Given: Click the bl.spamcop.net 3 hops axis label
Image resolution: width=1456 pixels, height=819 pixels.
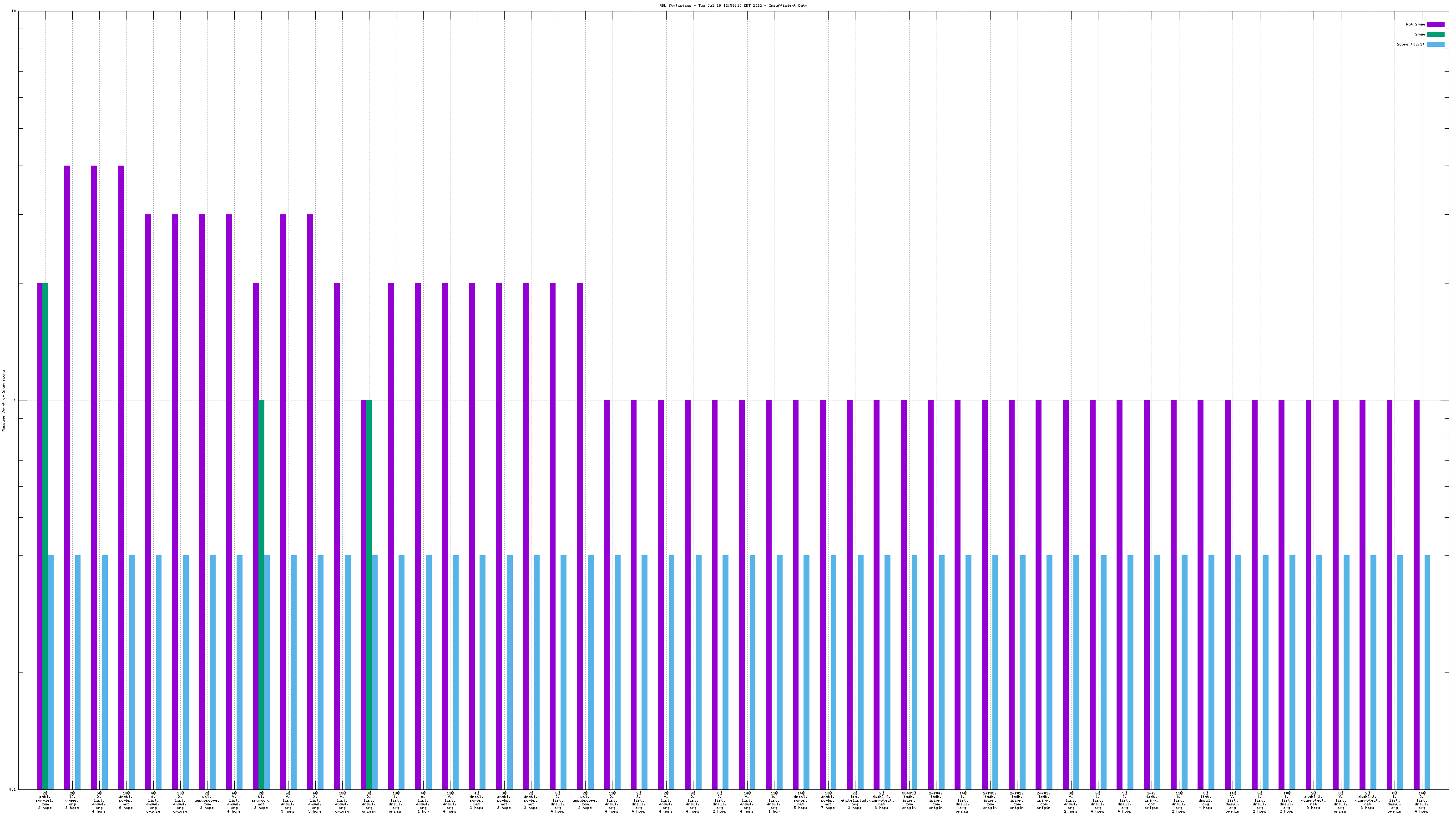Looking at the screenshot, I should click(261, 801).
